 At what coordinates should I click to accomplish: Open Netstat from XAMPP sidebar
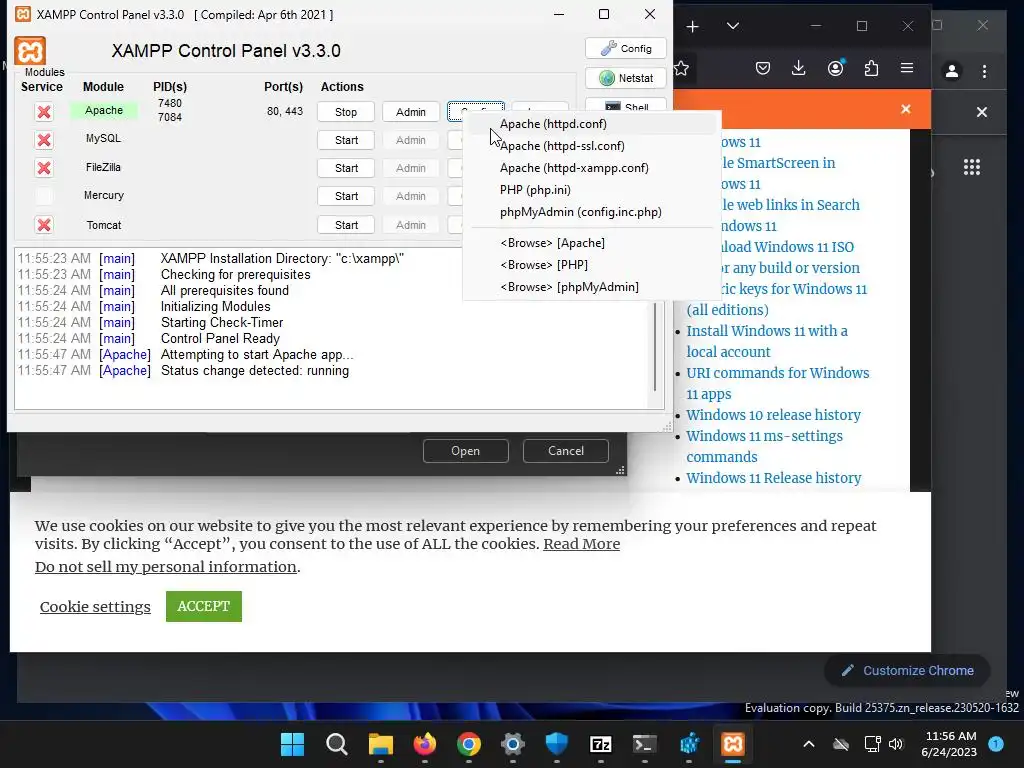(626, 78)
